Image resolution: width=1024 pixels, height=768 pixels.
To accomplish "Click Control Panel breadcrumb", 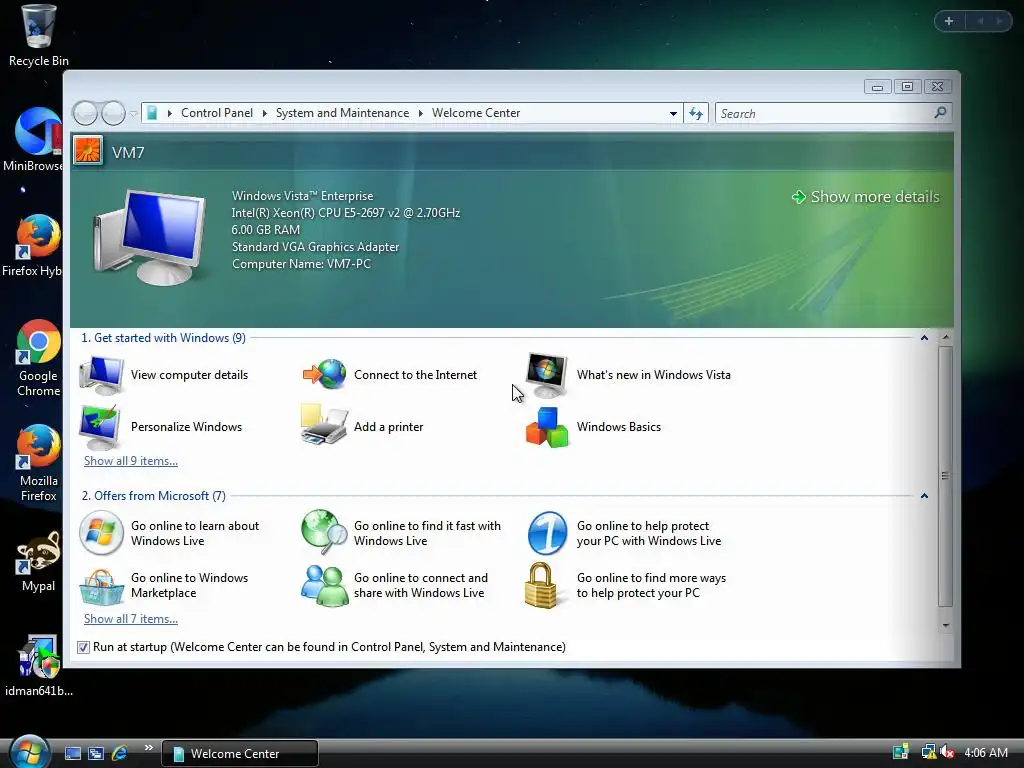I will [217, 113].
